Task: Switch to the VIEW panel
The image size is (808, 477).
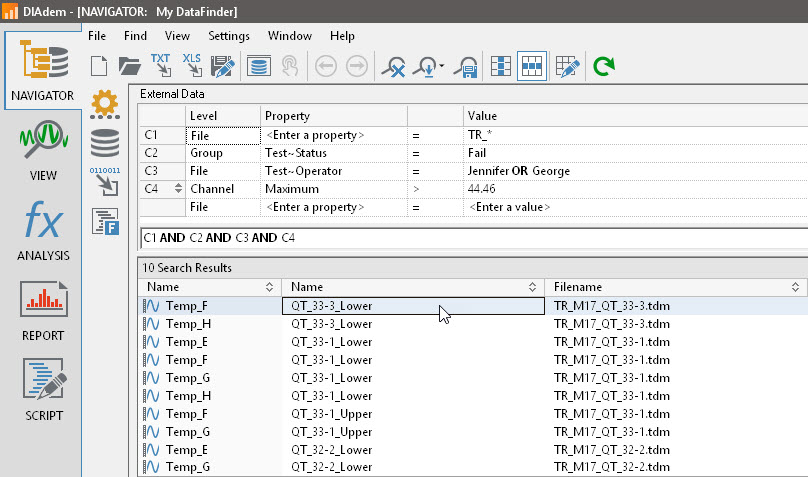Action: click(x=43, y=150)
